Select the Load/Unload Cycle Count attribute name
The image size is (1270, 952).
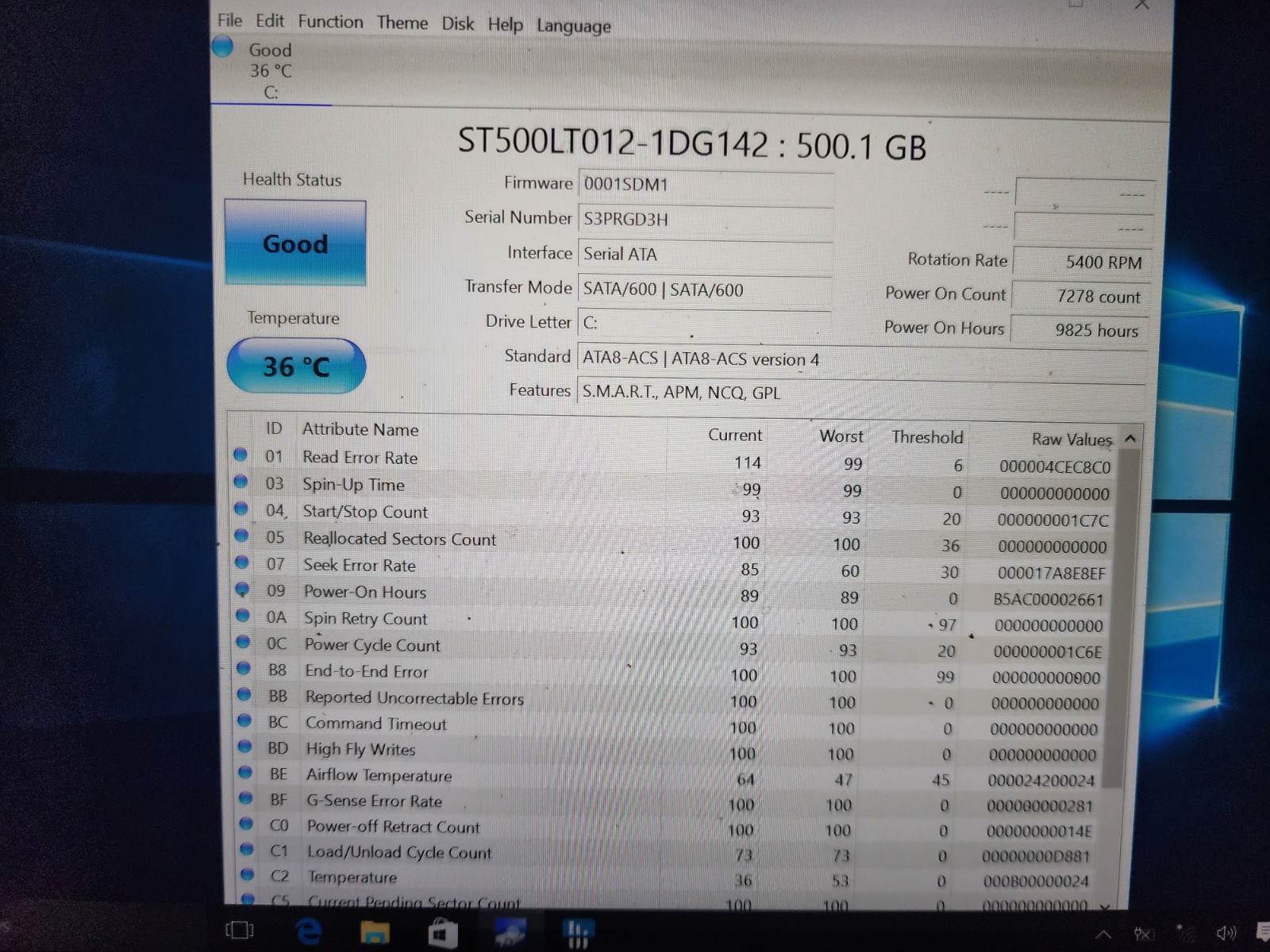399,852
